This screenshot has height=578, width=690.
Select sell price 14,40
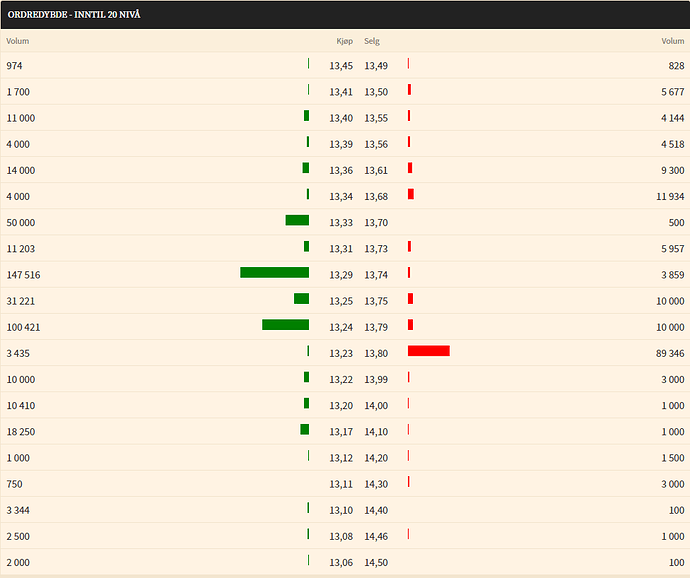[376, 511]
